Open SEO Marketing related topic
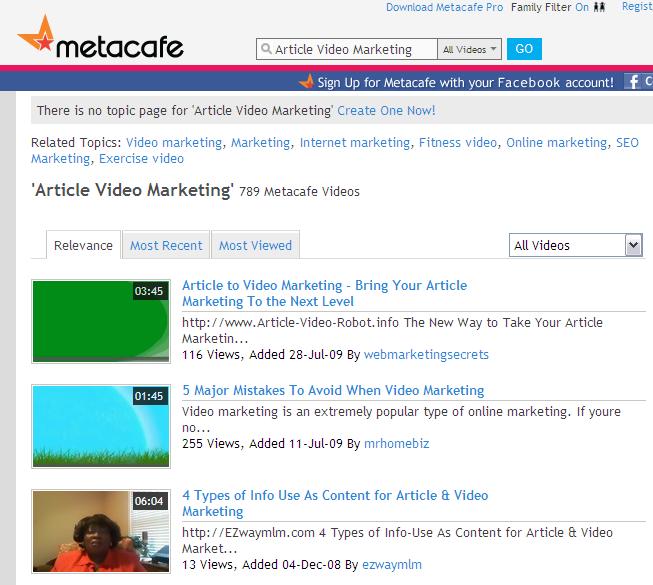This screenshot has width=653, height=585. coord(627,142)
